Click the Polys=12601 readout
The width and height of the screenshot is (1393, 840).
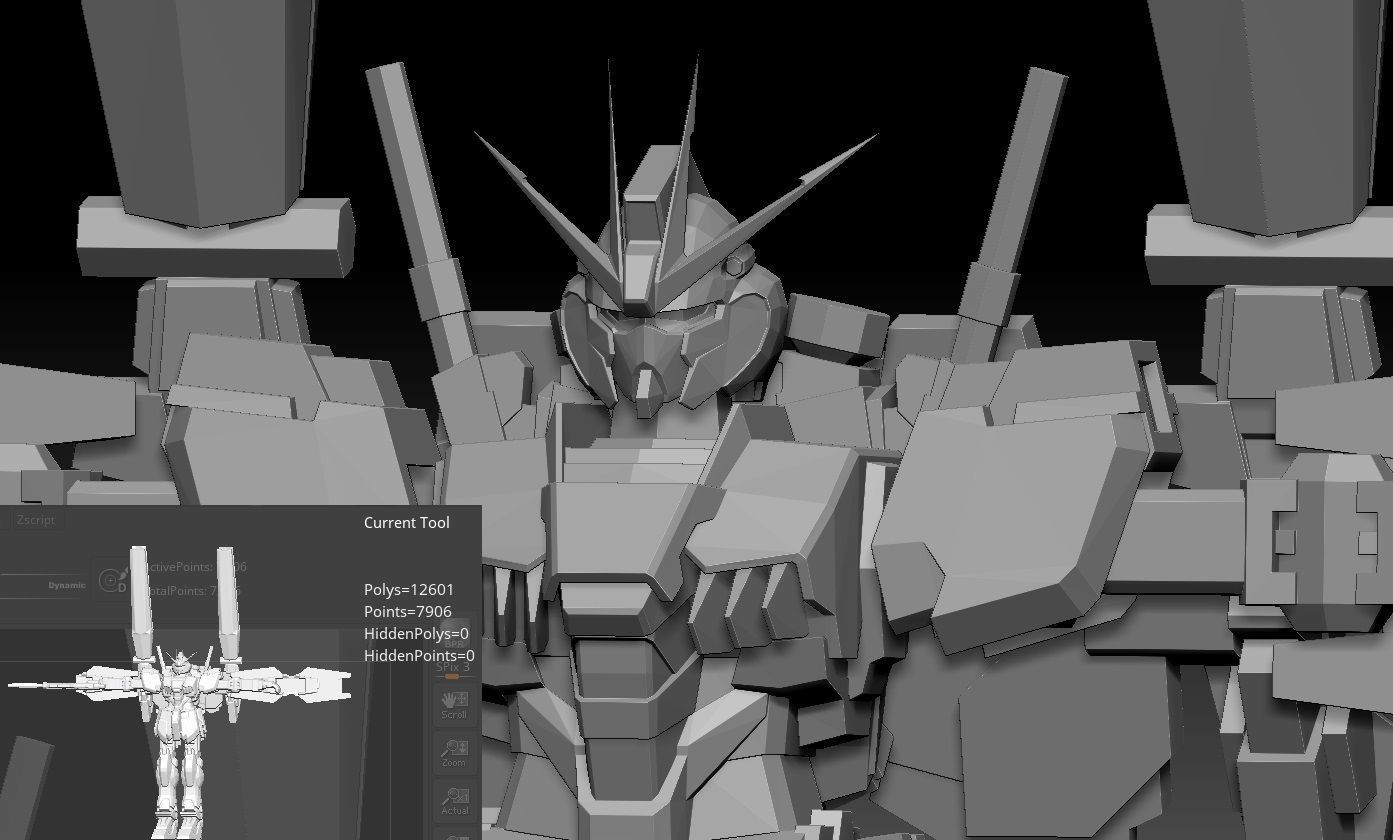tap(409, 589)
